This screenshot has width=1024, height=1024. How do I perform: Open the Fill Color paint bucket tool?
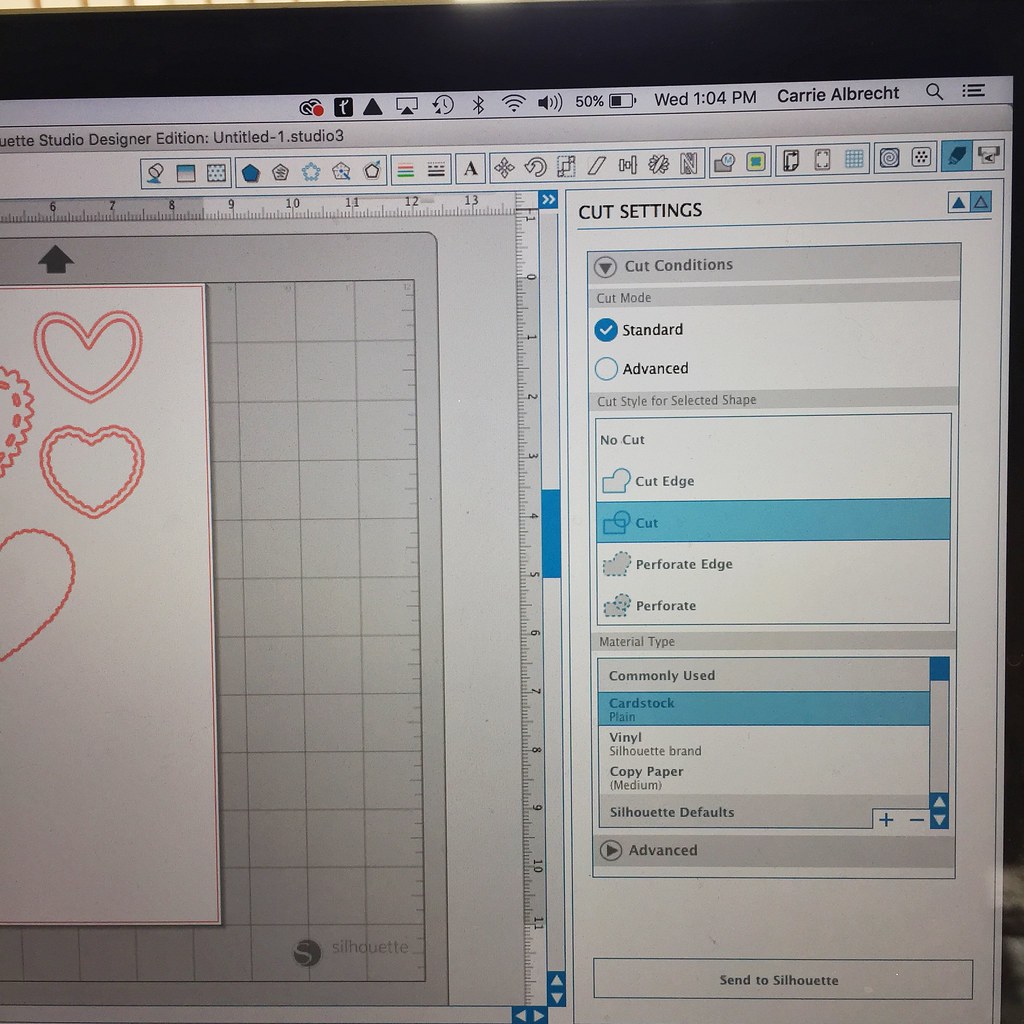click(x=155, y=173)
